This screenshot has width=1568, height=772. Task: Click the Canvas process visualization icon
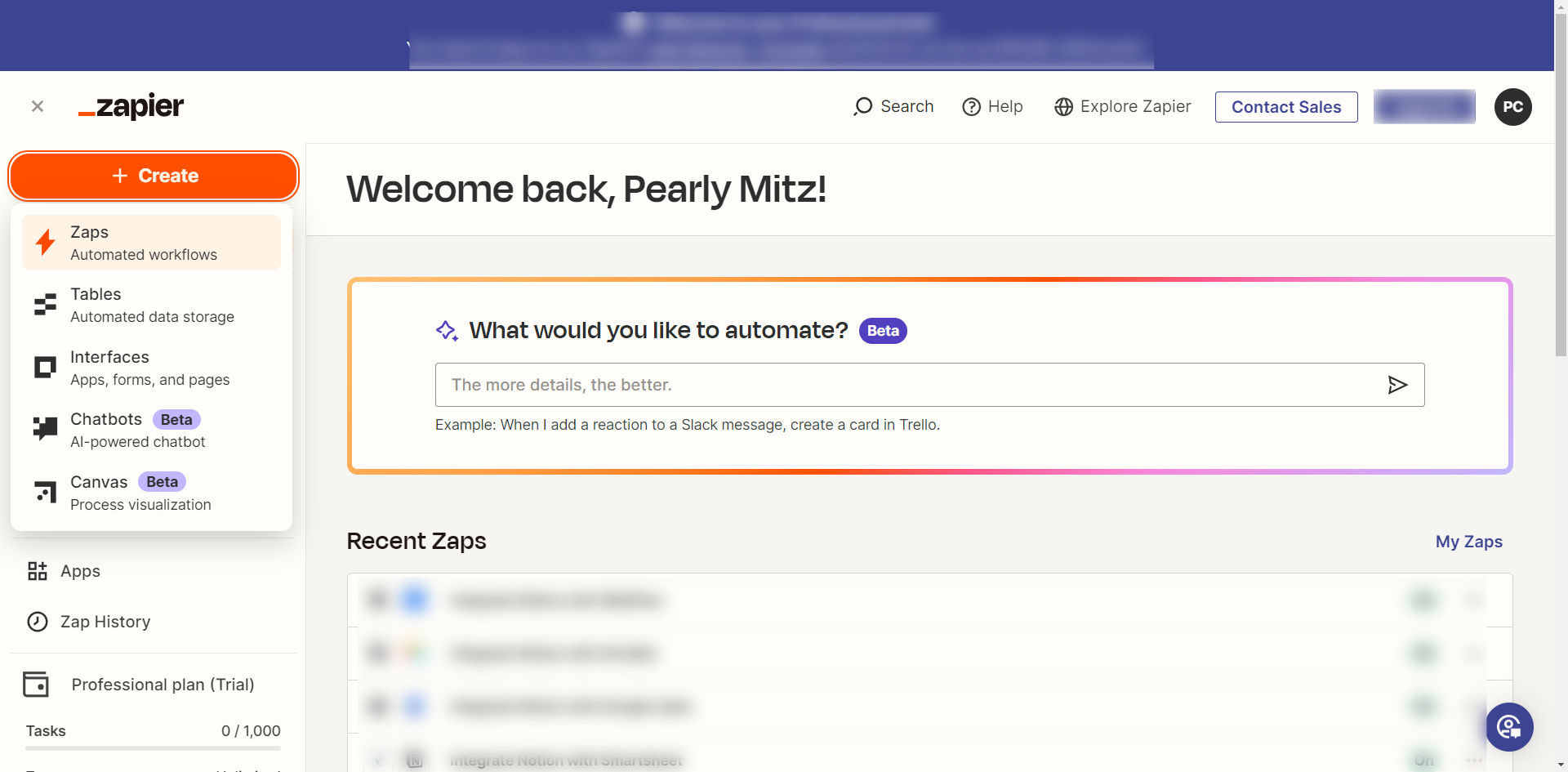tap(45, 492)
